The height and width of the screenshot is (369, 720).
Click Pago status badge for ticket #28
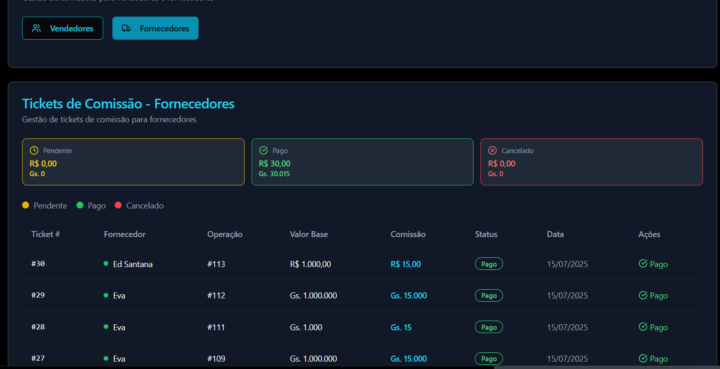489,327
